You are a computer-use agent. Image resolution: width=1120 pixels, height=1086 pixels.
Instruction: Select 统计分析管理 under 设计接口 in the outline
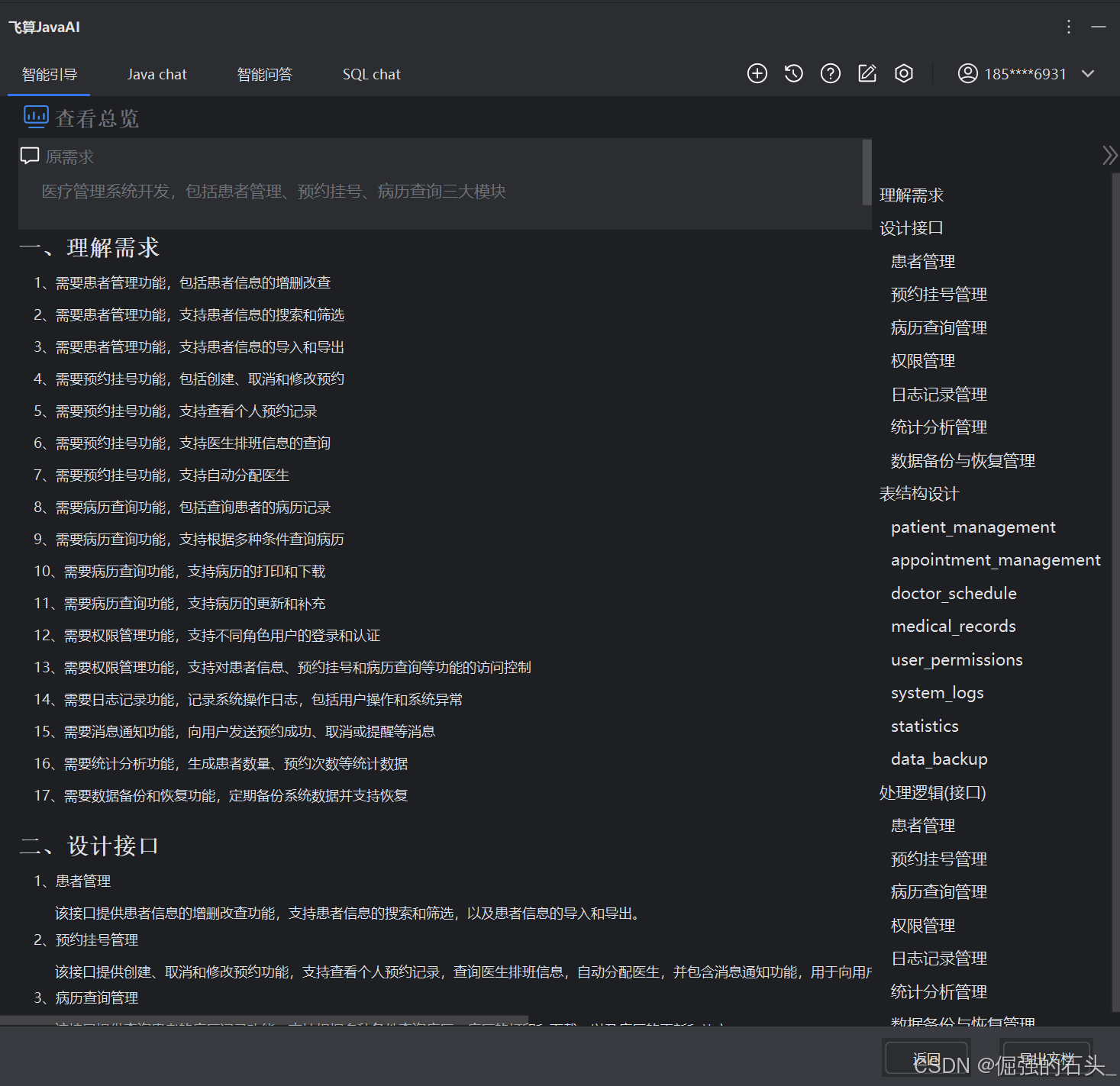[x=939, y=427]
